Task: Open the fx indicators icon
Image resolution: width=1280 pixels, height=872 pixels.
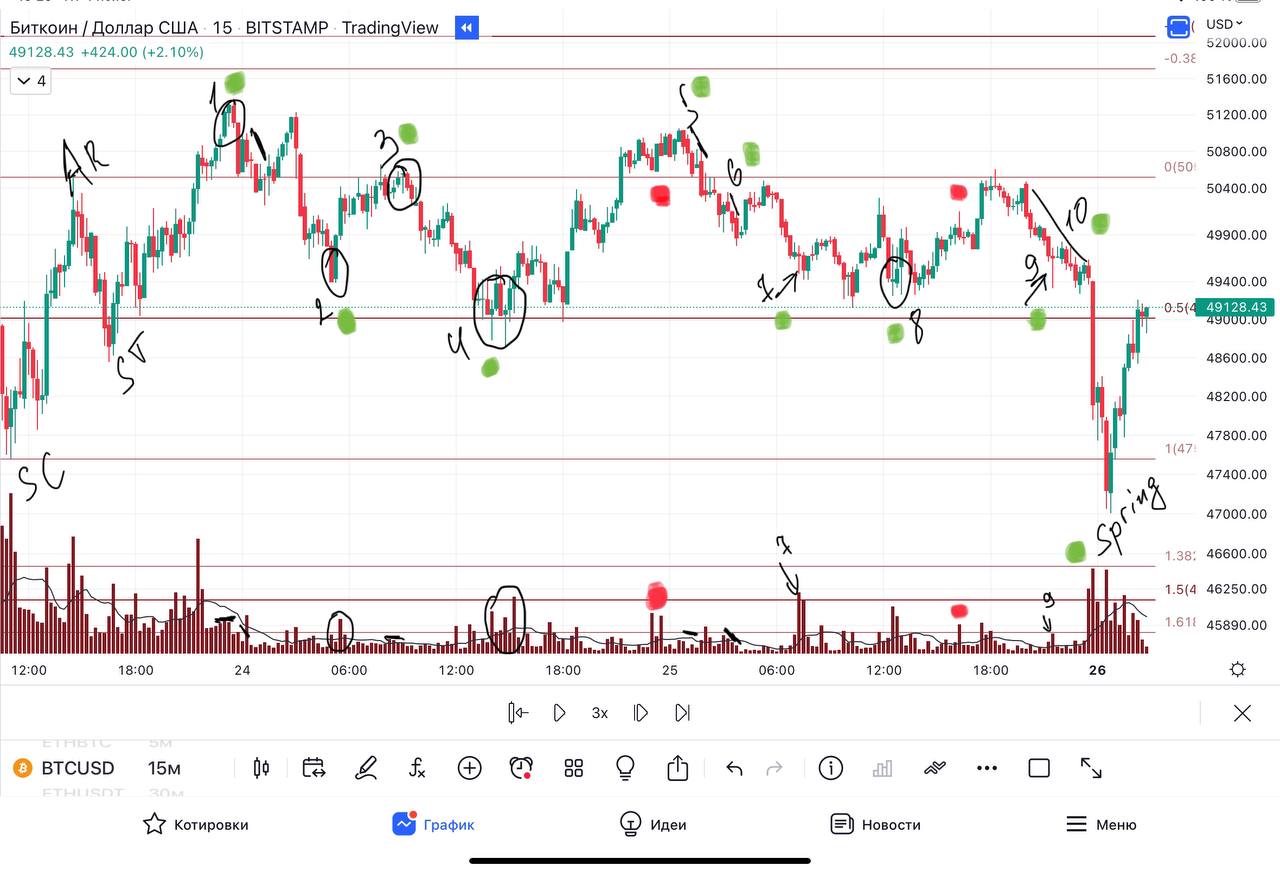Action: pyautogui.click(x=418, y=768)
